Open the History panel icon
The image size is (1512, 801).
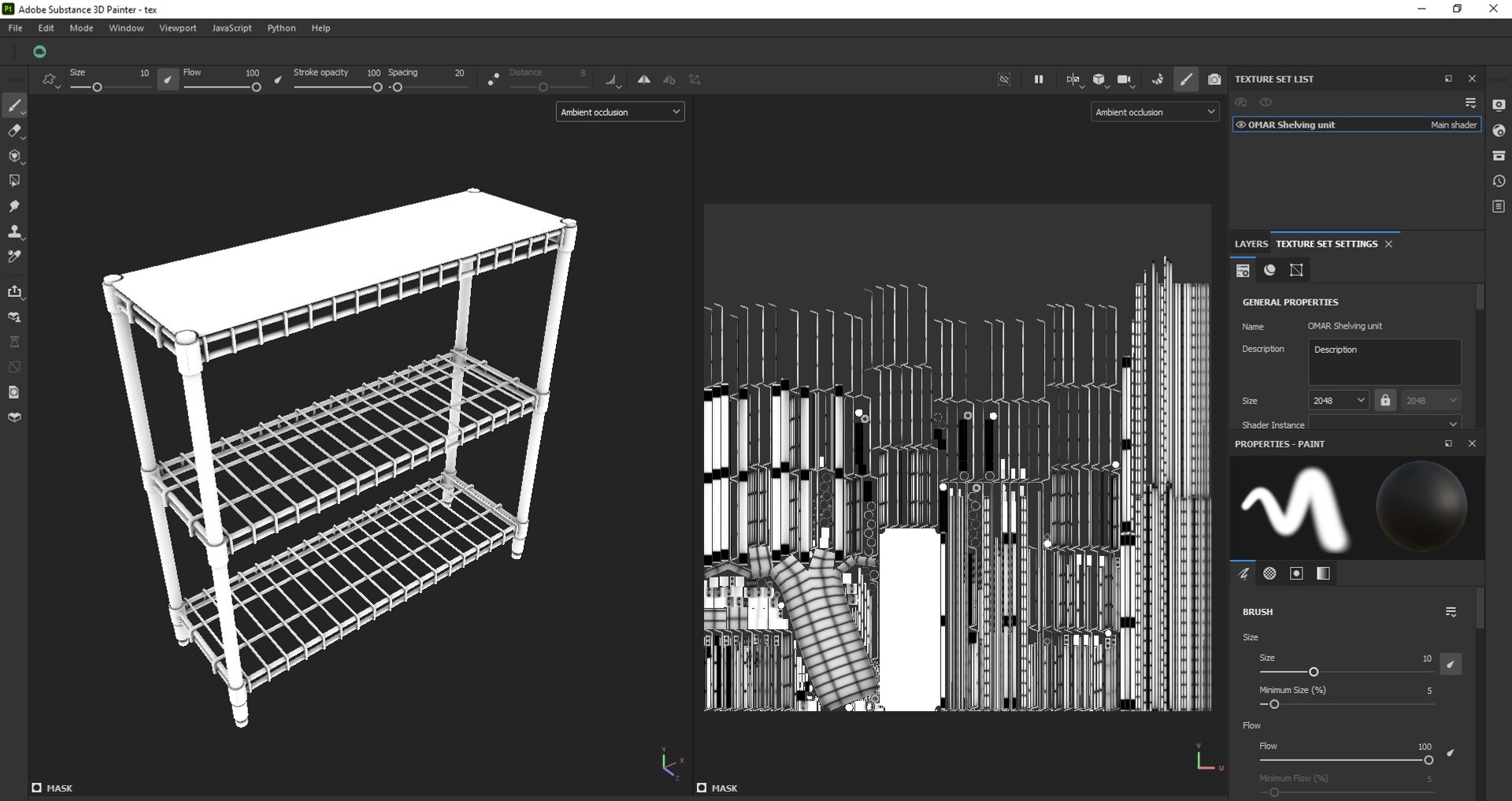[x=1499, y=181]
